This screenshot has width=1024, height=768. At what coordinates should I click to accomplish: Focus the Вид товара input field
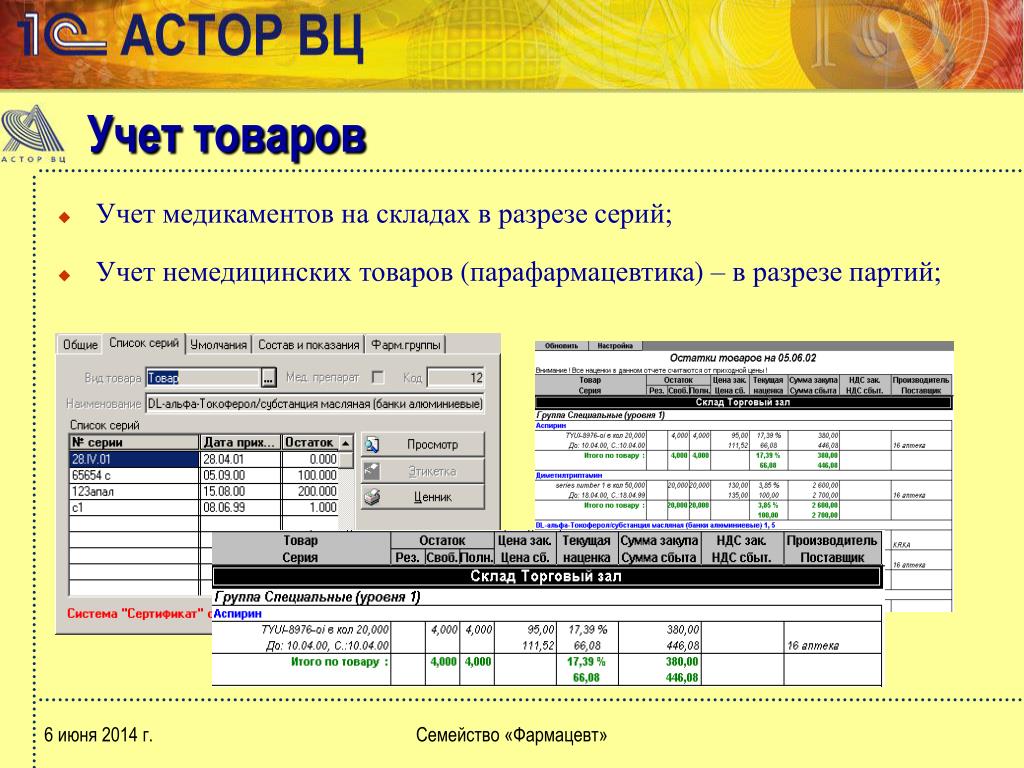(x=204, y=377)
